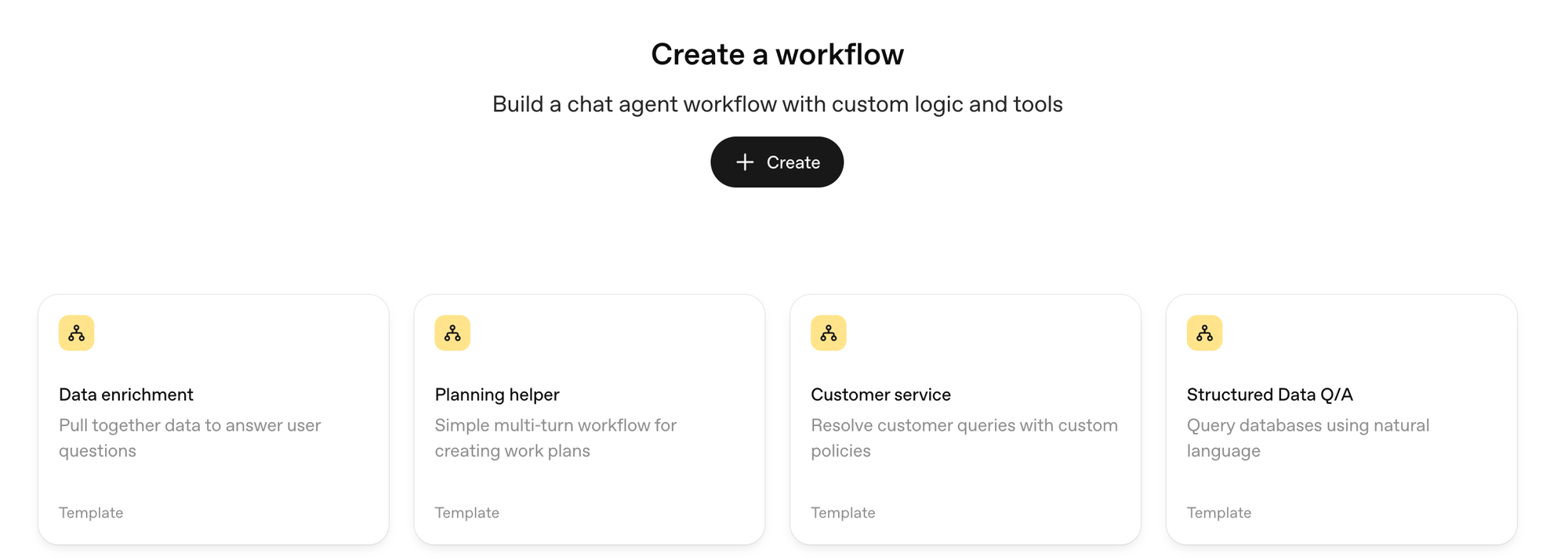Click Template label on Data enrichment card

91,513
